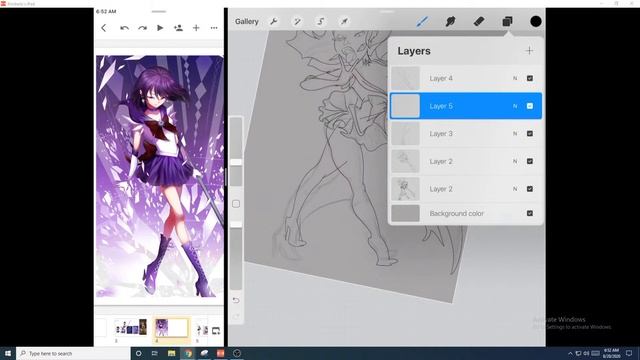The image size is (640, 360).
Task: Close the Layers panel via layers icon
Action: [x=507, y=21]
